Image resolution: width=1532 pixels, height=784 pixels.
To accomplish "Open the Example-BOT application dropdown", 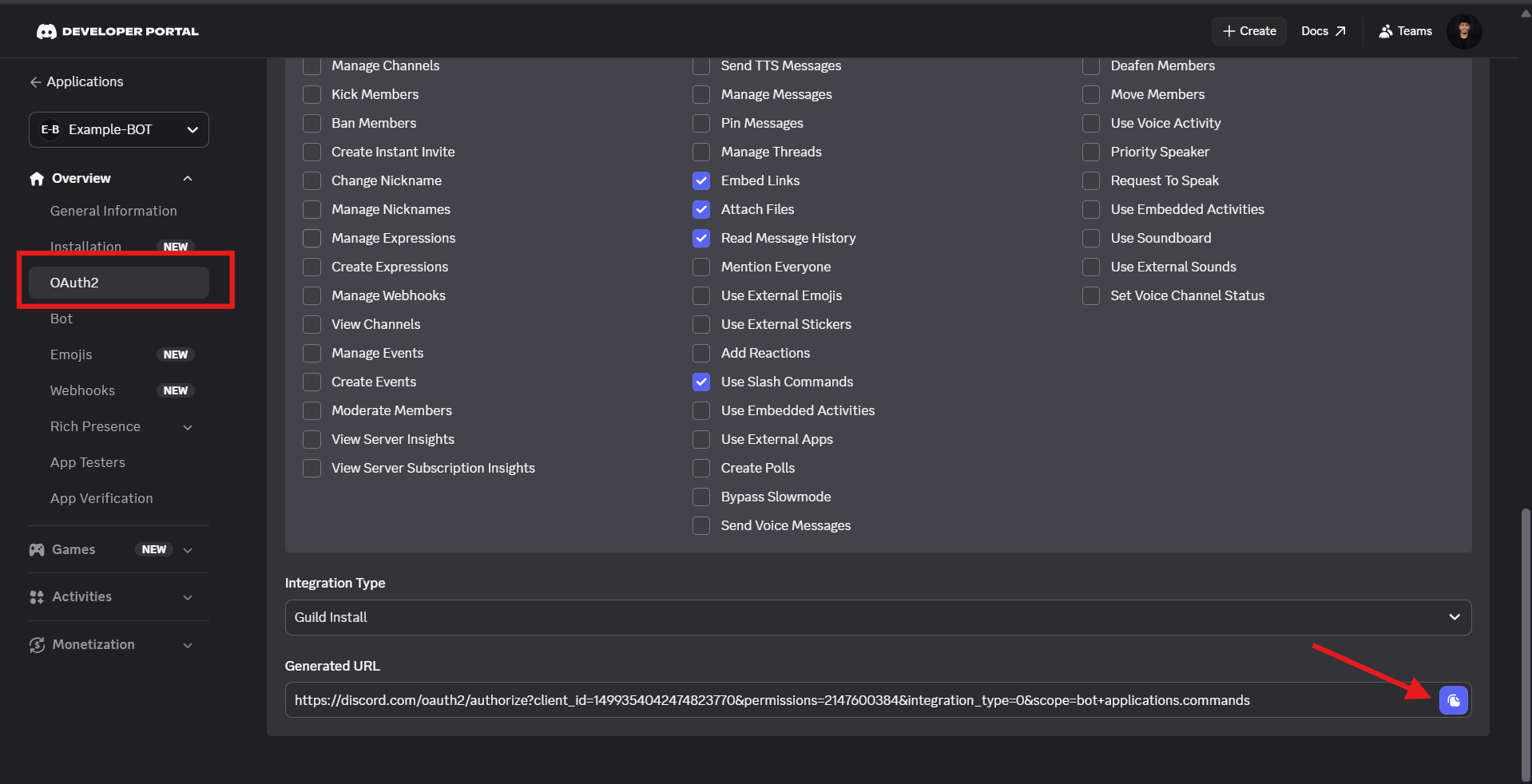I will 119,129.
